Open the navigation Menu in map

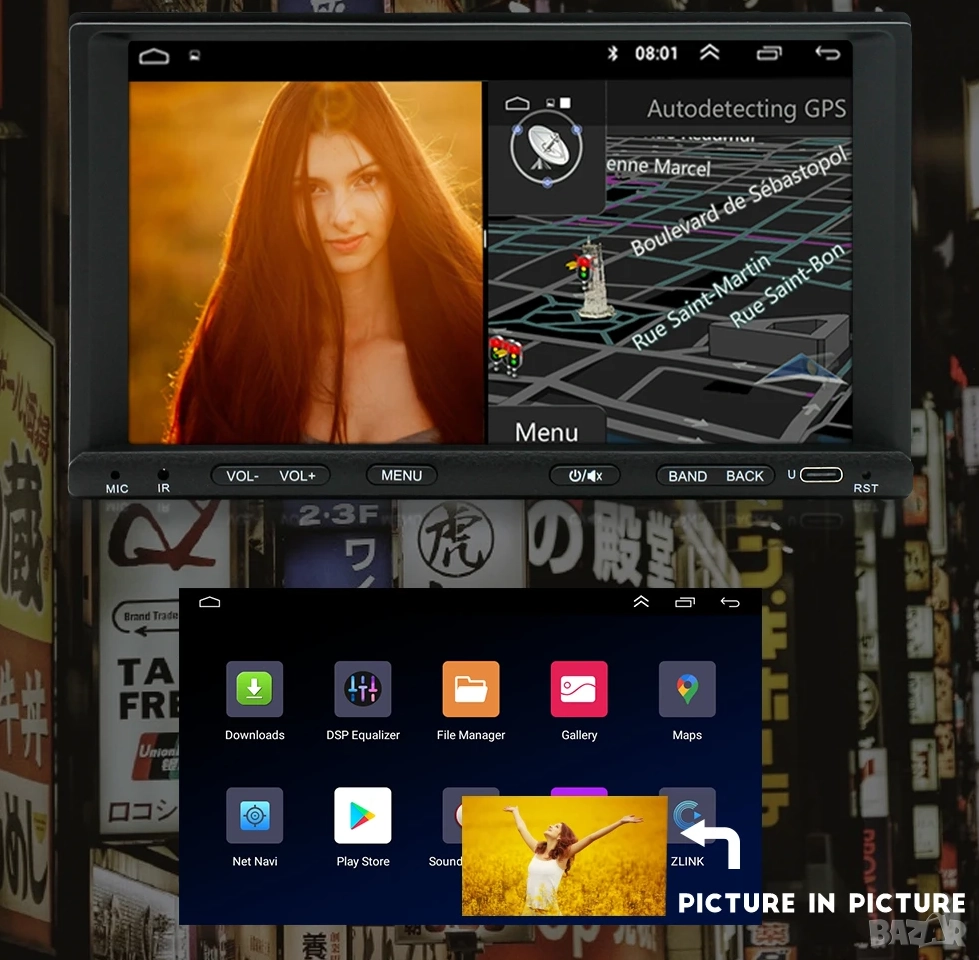click(x=546, y=431)
